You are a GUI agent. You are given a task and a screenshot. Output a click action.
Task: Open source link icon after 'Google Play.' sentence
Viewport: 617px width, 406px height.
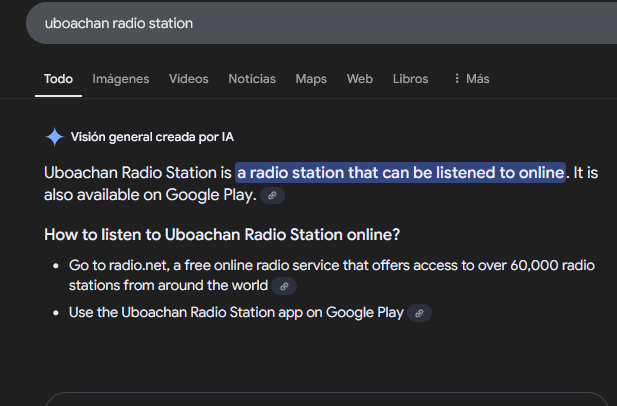(272, 196)
